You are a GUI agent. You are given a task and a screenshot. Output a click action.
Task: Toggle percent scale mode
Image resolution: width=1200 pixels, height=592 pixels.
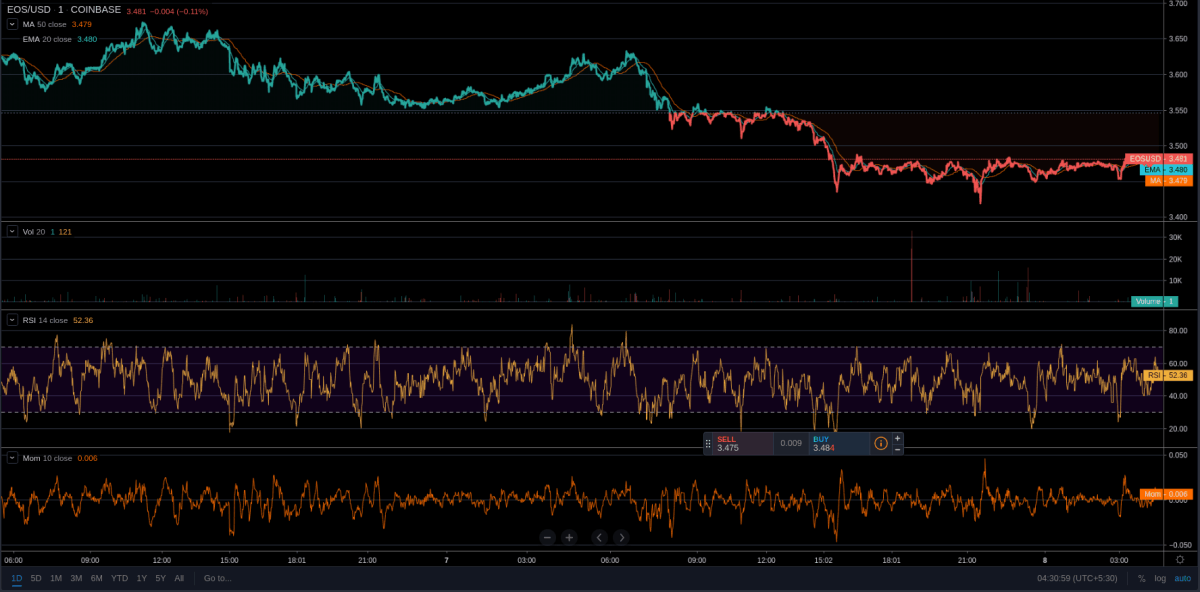coord(1141,578)
